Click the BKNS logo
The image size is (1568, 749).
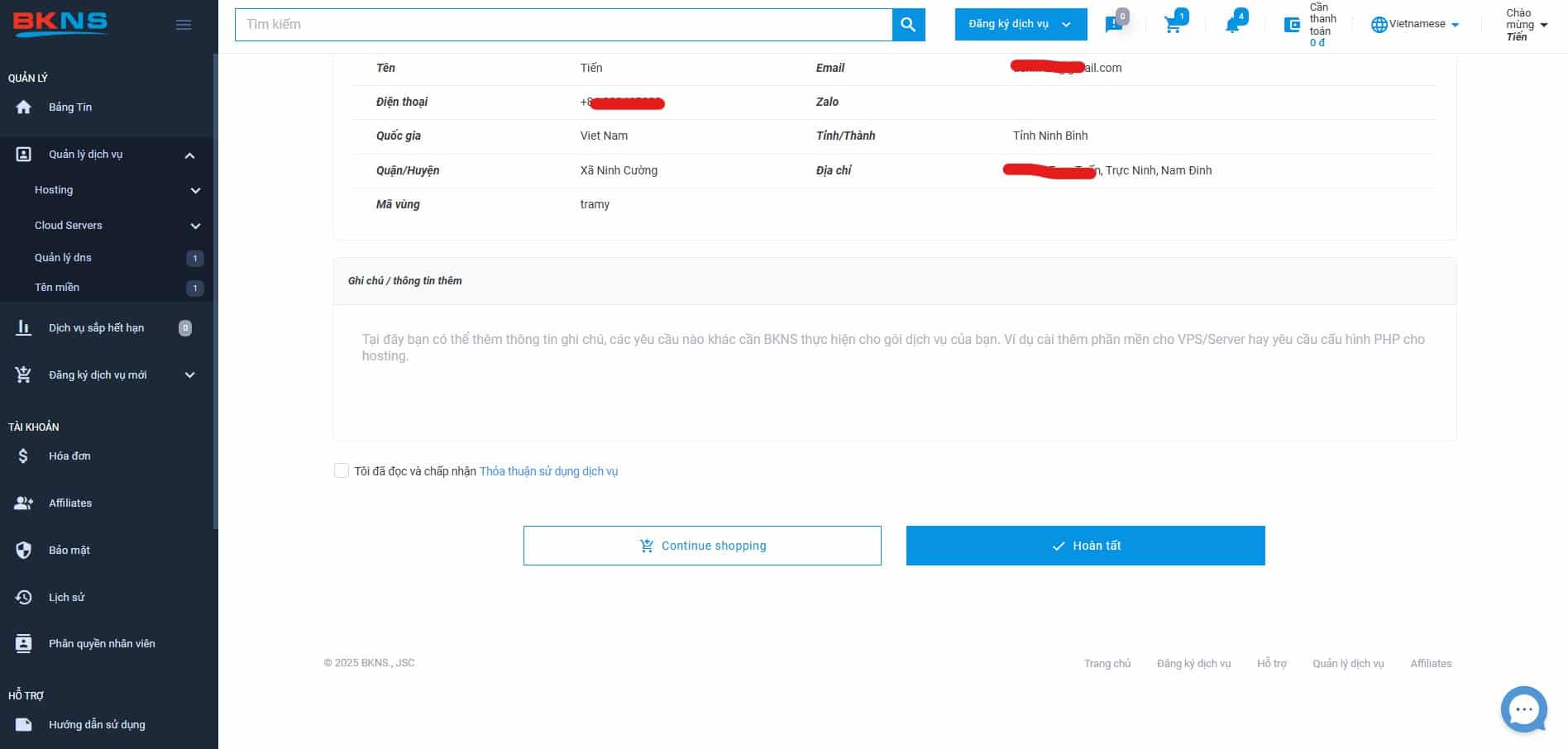tap(60, 23)
